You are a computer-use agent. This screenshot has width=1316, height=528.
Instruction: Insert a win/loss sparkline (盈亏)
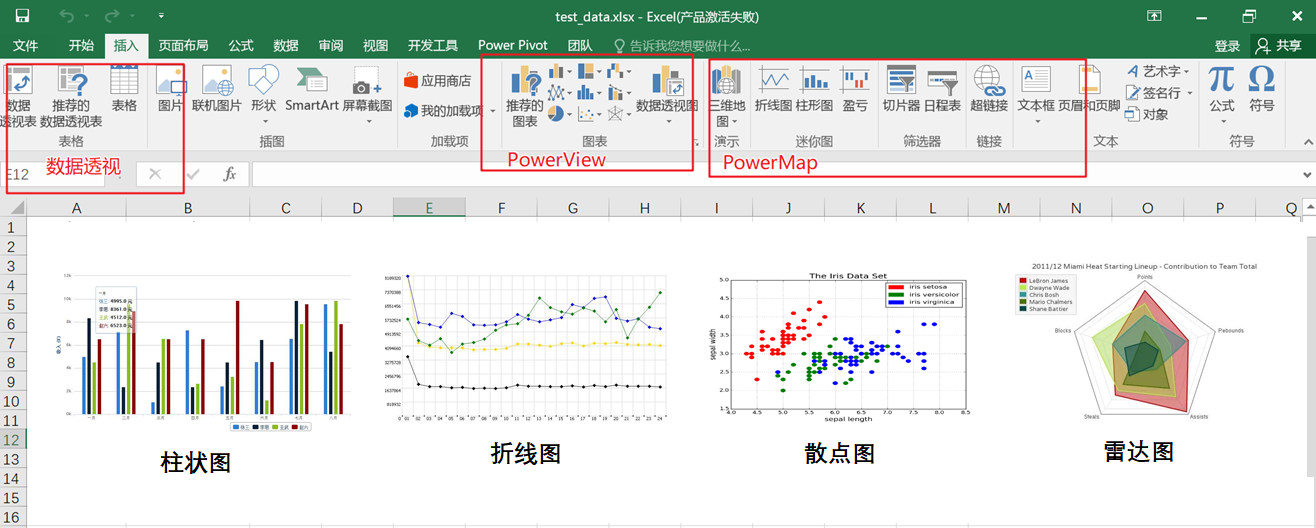pos(855,90)
